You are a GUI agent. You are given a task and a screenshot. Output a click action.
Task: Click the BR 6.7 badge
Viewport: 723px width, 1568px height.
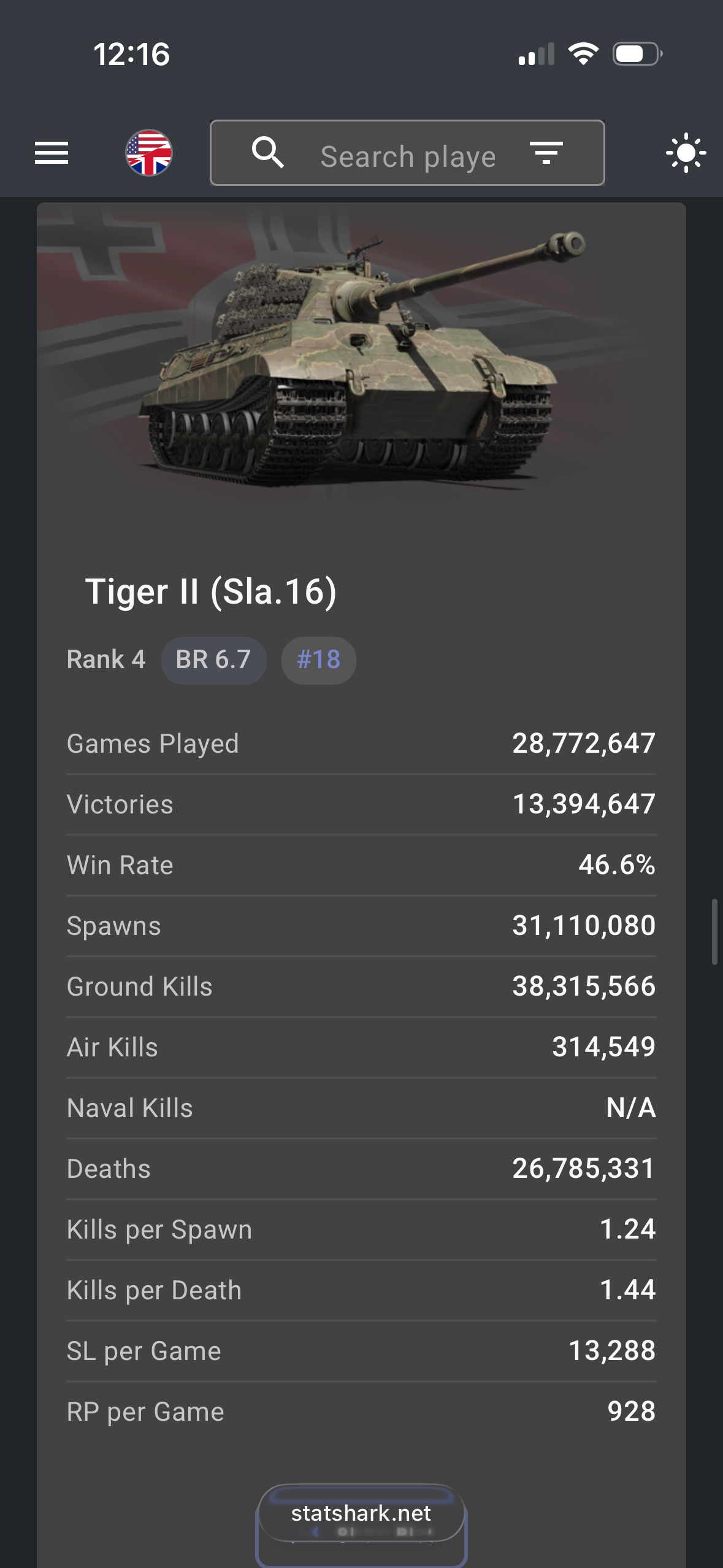coord(213,660)
